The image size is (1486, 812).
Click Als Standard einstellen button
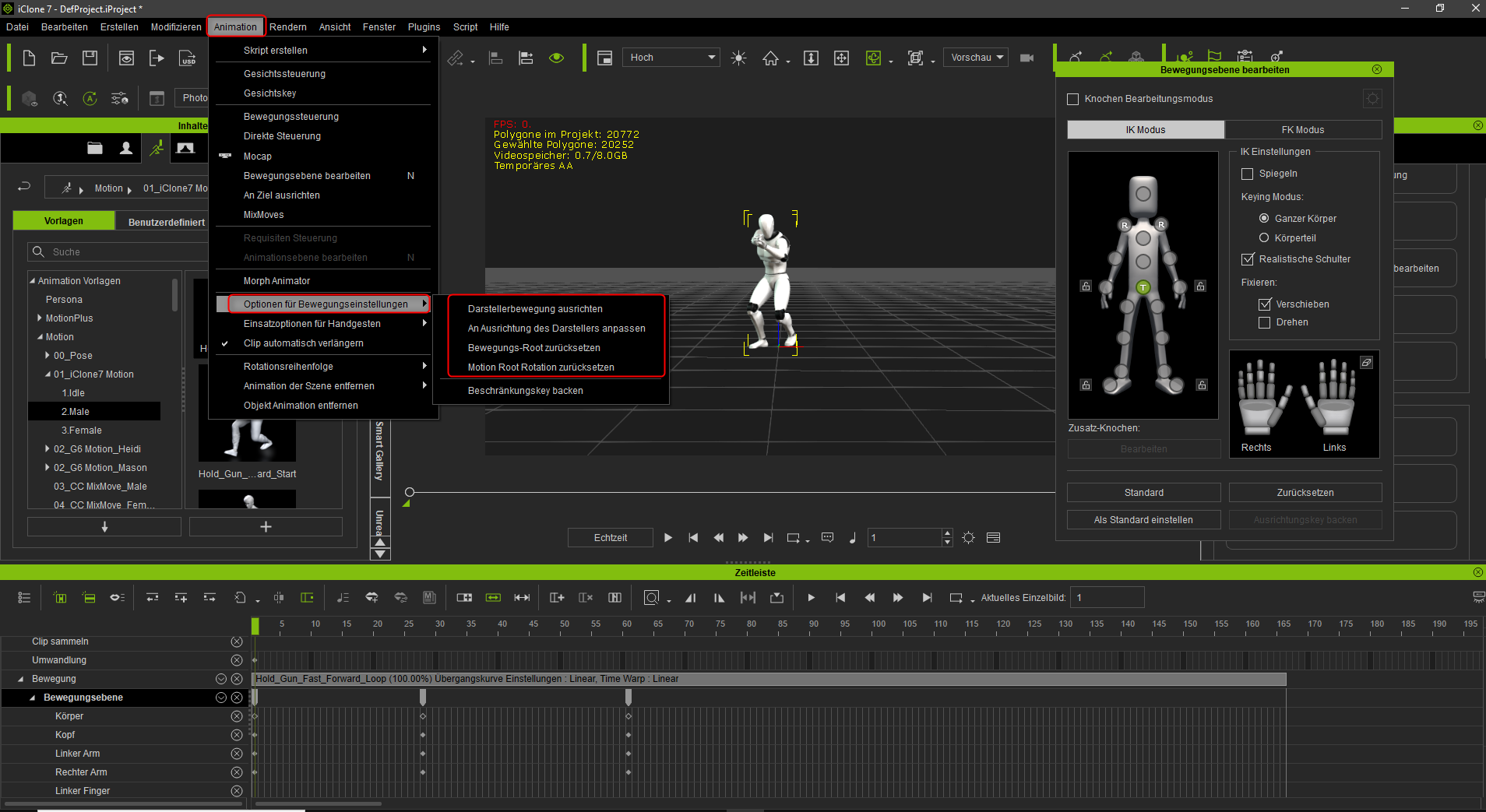1143,520
